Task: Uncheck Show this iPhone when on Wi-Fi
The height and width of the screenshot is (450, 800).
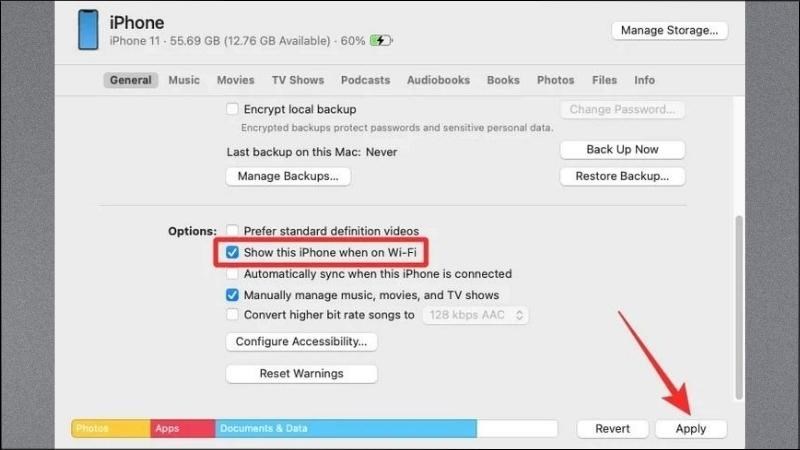Action: click(232, 252)
